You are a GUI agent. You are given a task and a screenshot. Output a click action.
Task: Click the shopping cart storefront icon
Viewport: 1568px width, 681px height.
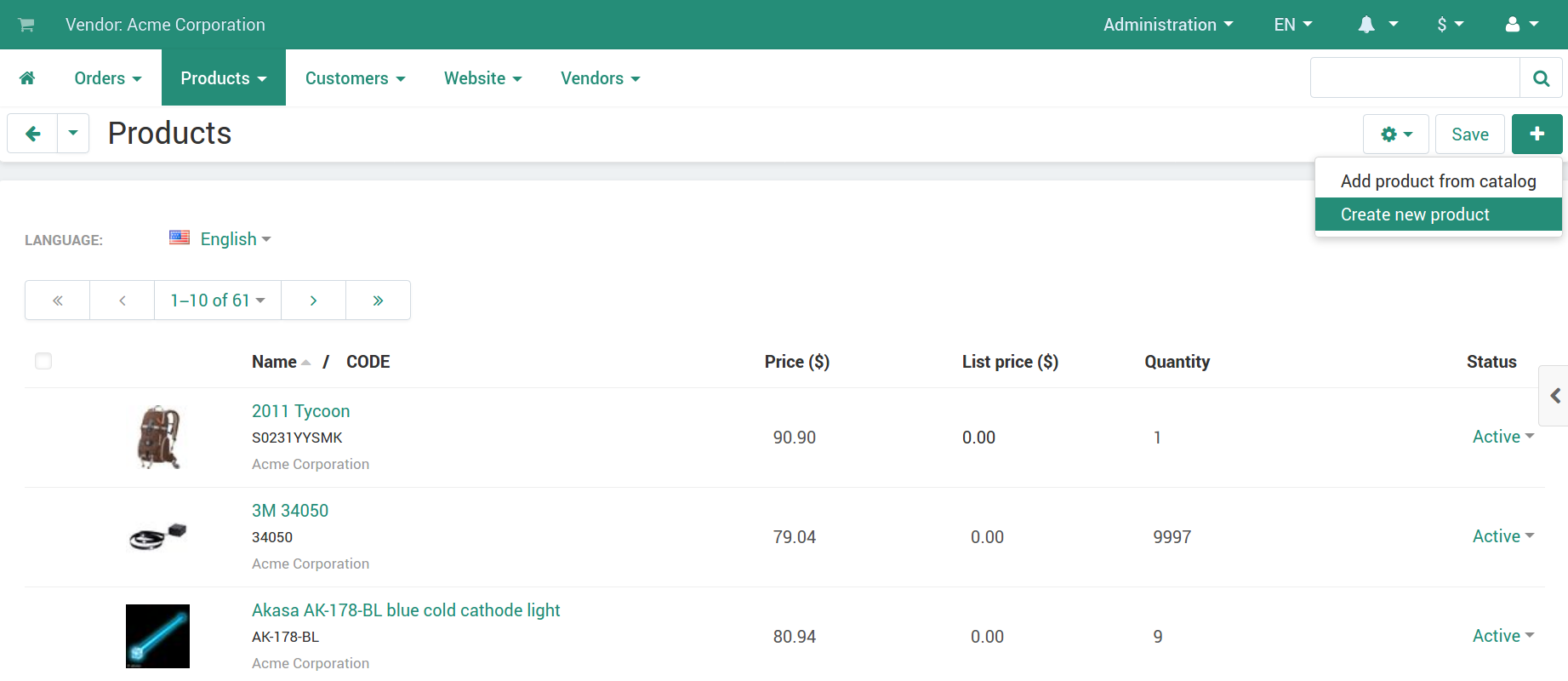[26, 25]
